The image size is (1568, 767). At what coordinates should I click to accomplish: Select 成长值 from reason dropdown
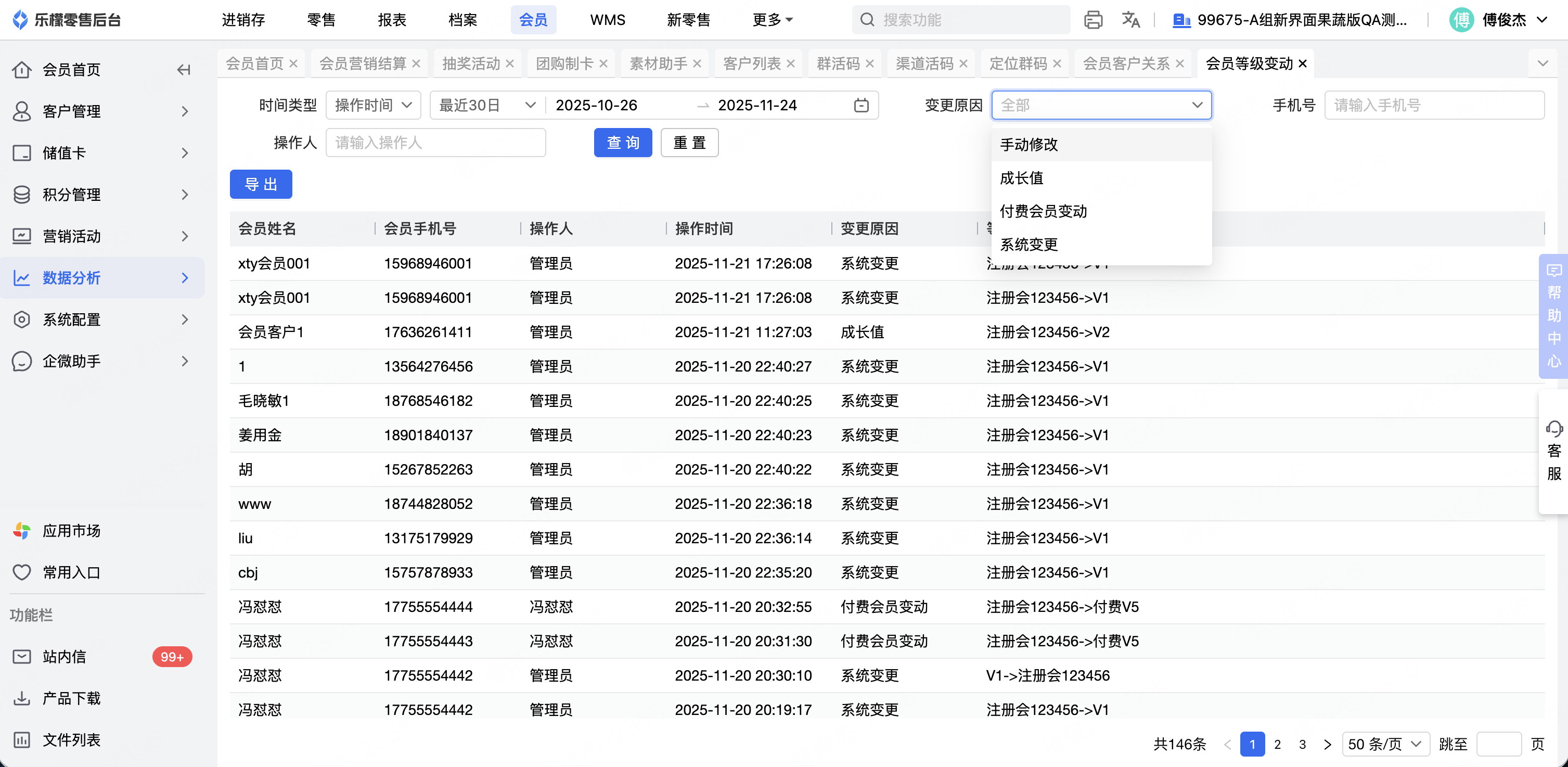click(x=1022, y=178)
